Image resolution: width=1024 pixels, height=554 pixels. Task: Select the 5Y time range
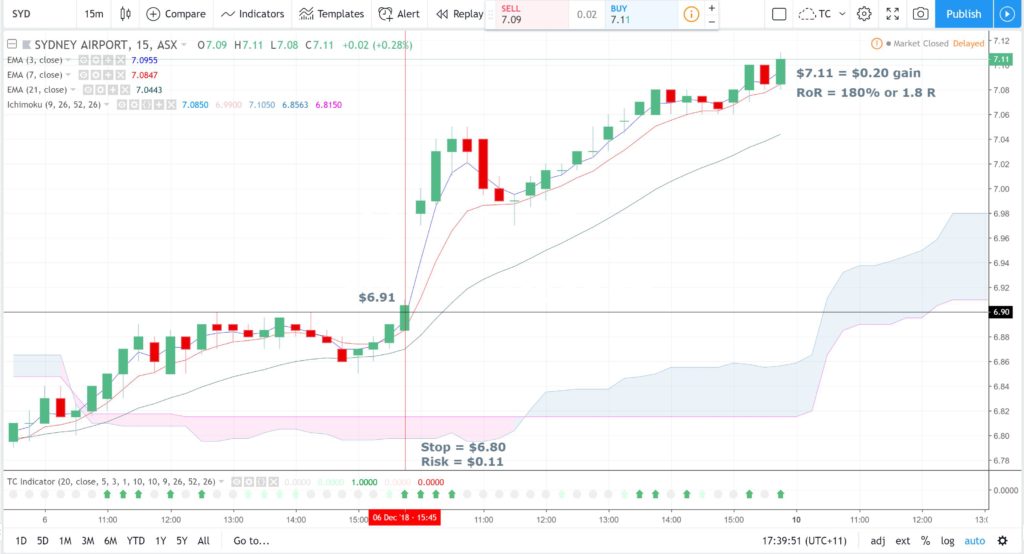[x=182, y=540]
